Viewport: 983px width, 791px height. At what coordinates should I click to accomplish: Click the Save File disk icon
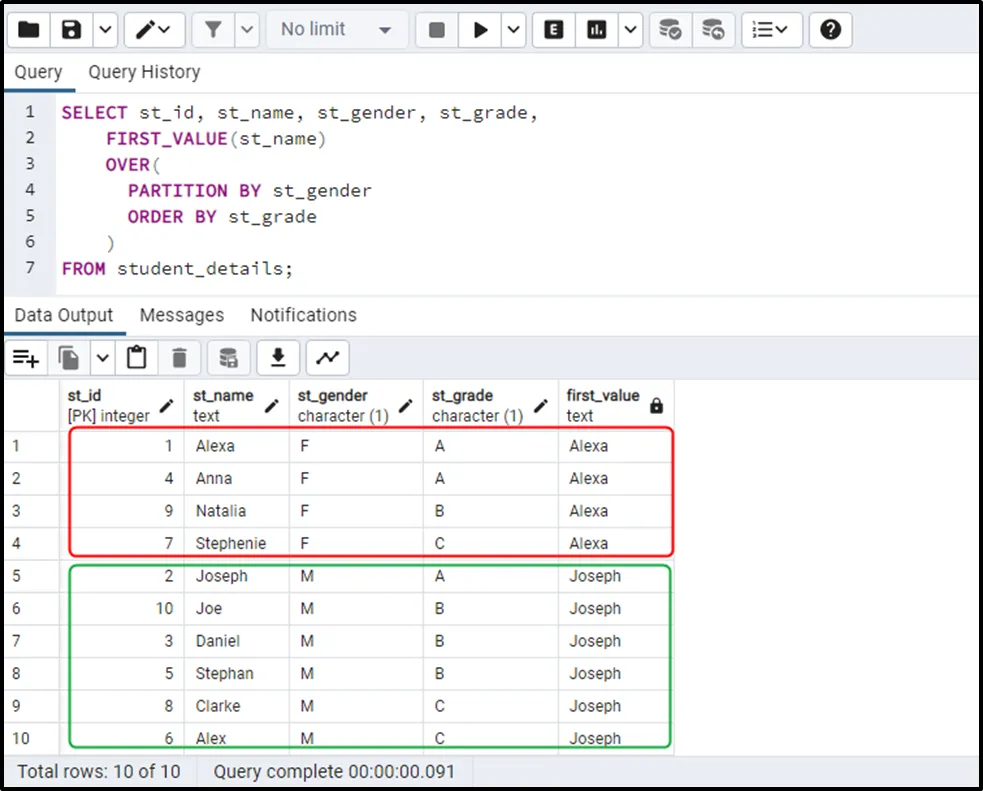tap(71, 30)
